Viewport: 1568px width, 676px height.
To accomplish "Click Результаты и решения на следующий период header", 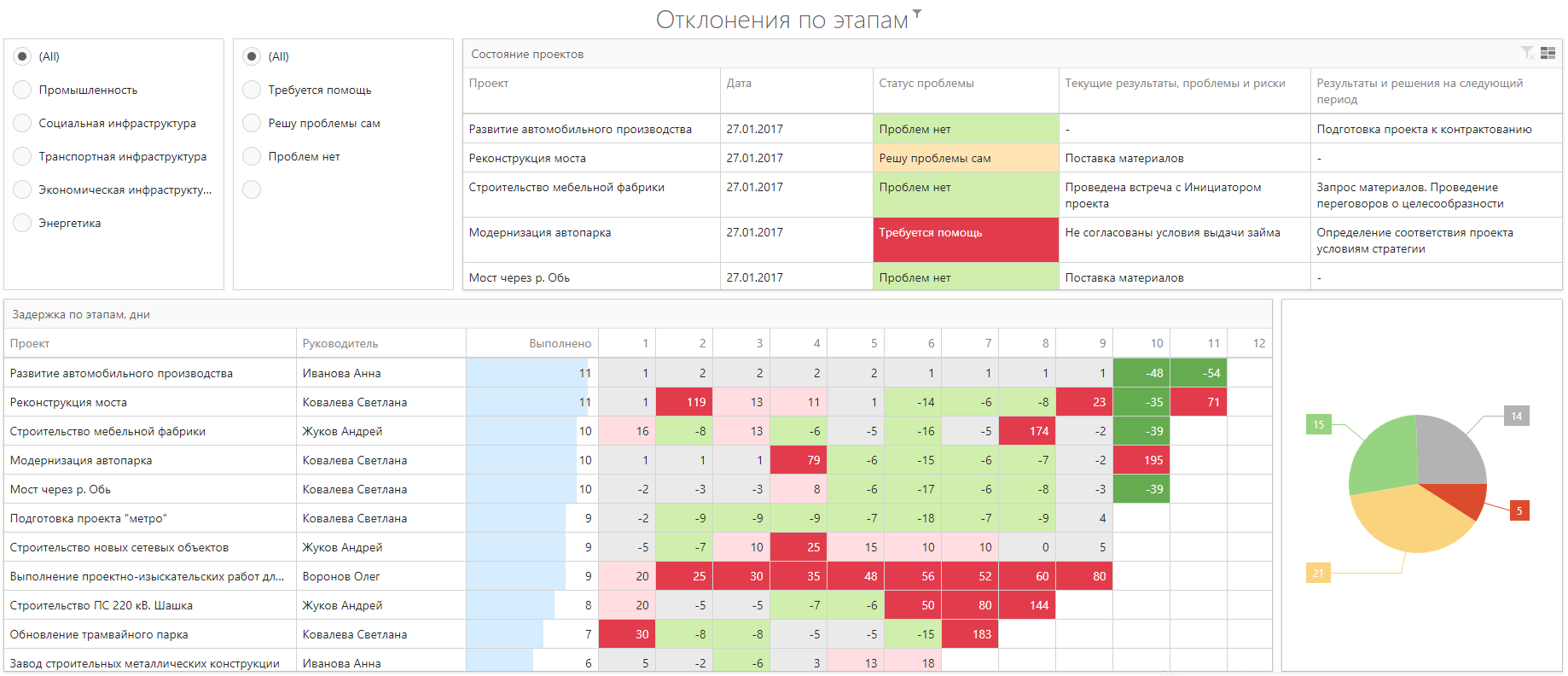I will pyautogui.click(x=1436, y=90).
